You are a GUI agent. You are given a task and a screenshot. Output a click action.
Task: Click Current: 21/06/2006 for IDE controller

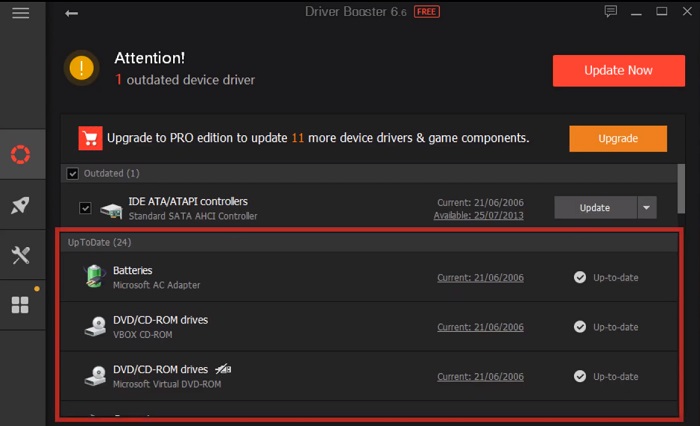coord(480,203)
